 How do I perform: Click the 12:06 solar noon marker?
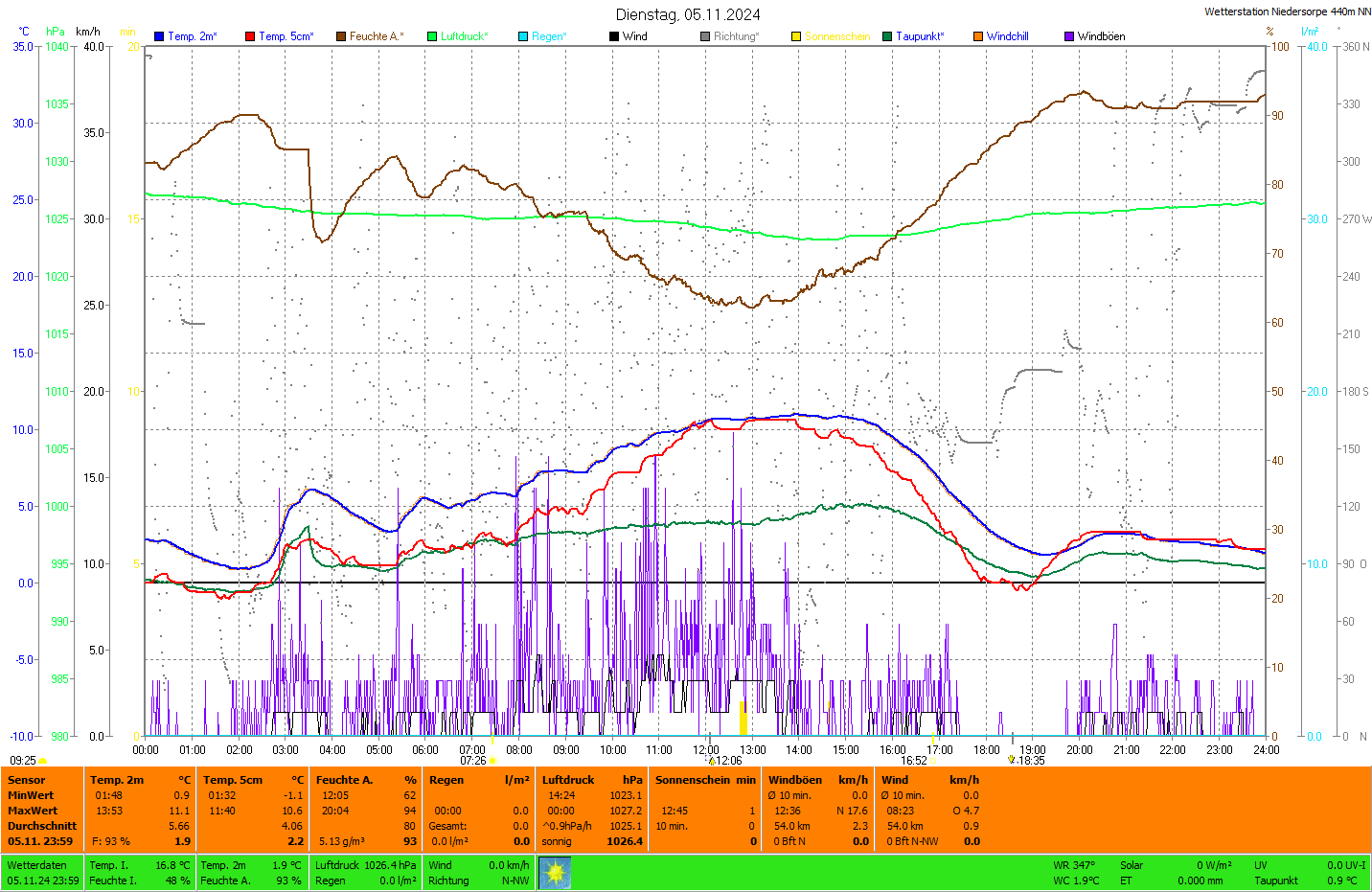pyautogui.click(x=728, y=761)
